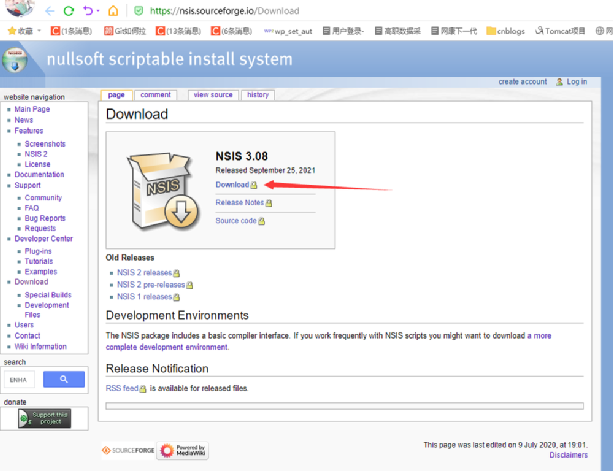Screen dimensions: 613x471
Task: Click the Log in link
Action: (577, 82)
